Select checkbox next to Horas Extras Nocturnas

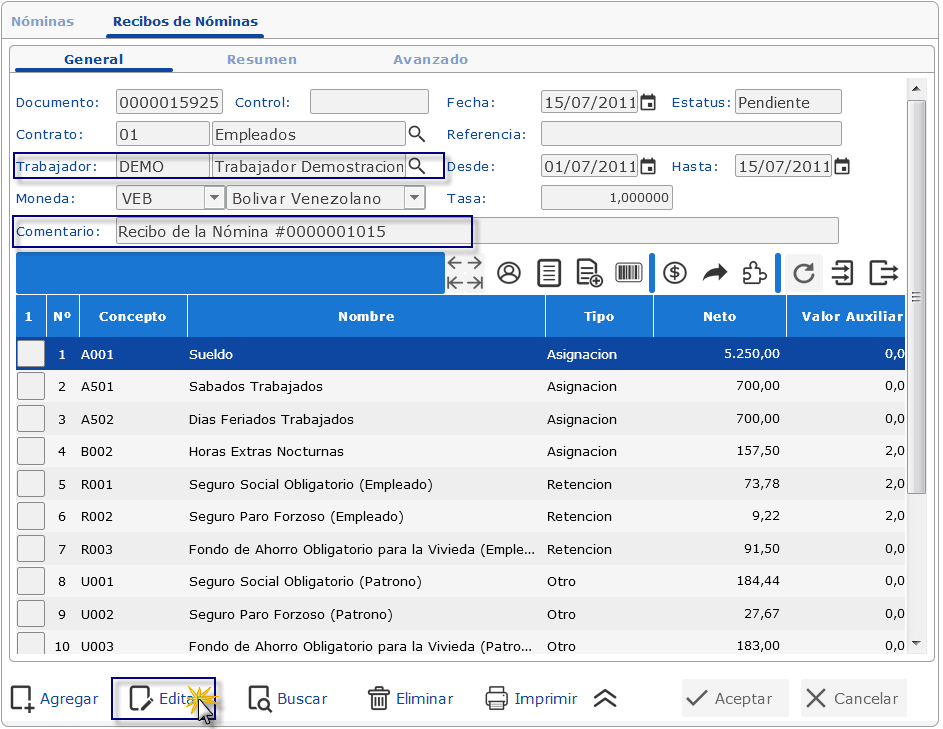[x=31, y=451]
